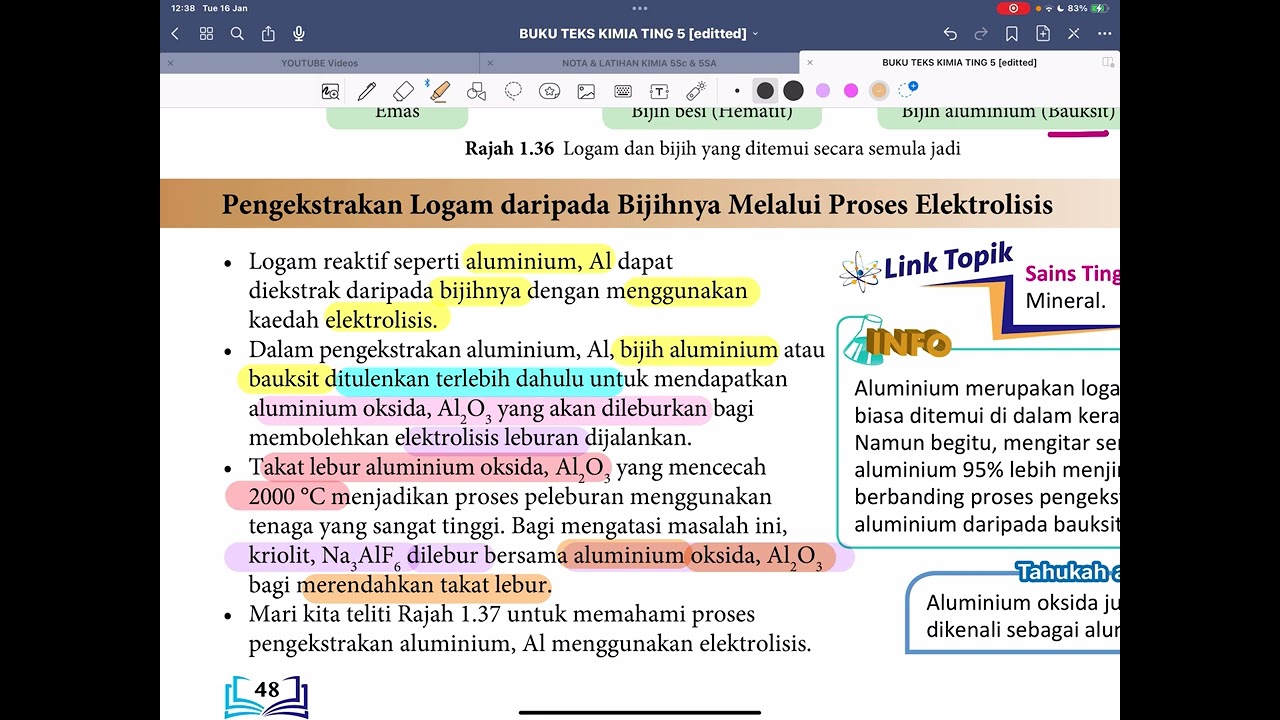Select the Eraser tool
The width and height of the screenshot is (1280, 720).
click(x=403, y=91)
